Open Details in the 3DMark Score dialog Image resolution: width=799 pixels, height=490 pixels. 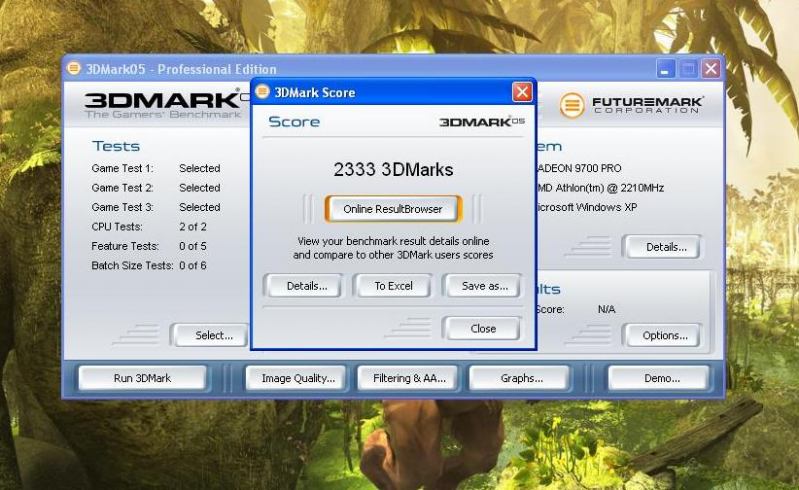point(307,286)
